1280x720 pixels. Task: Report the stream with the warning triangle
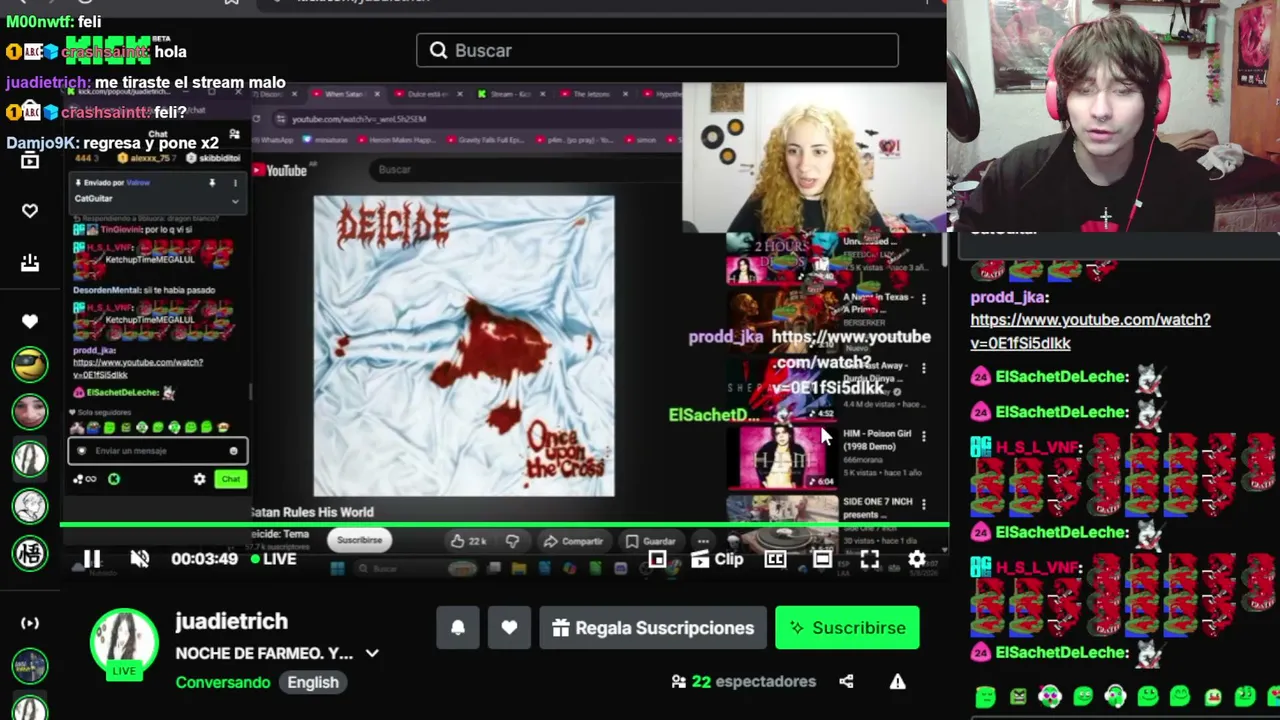897,682
